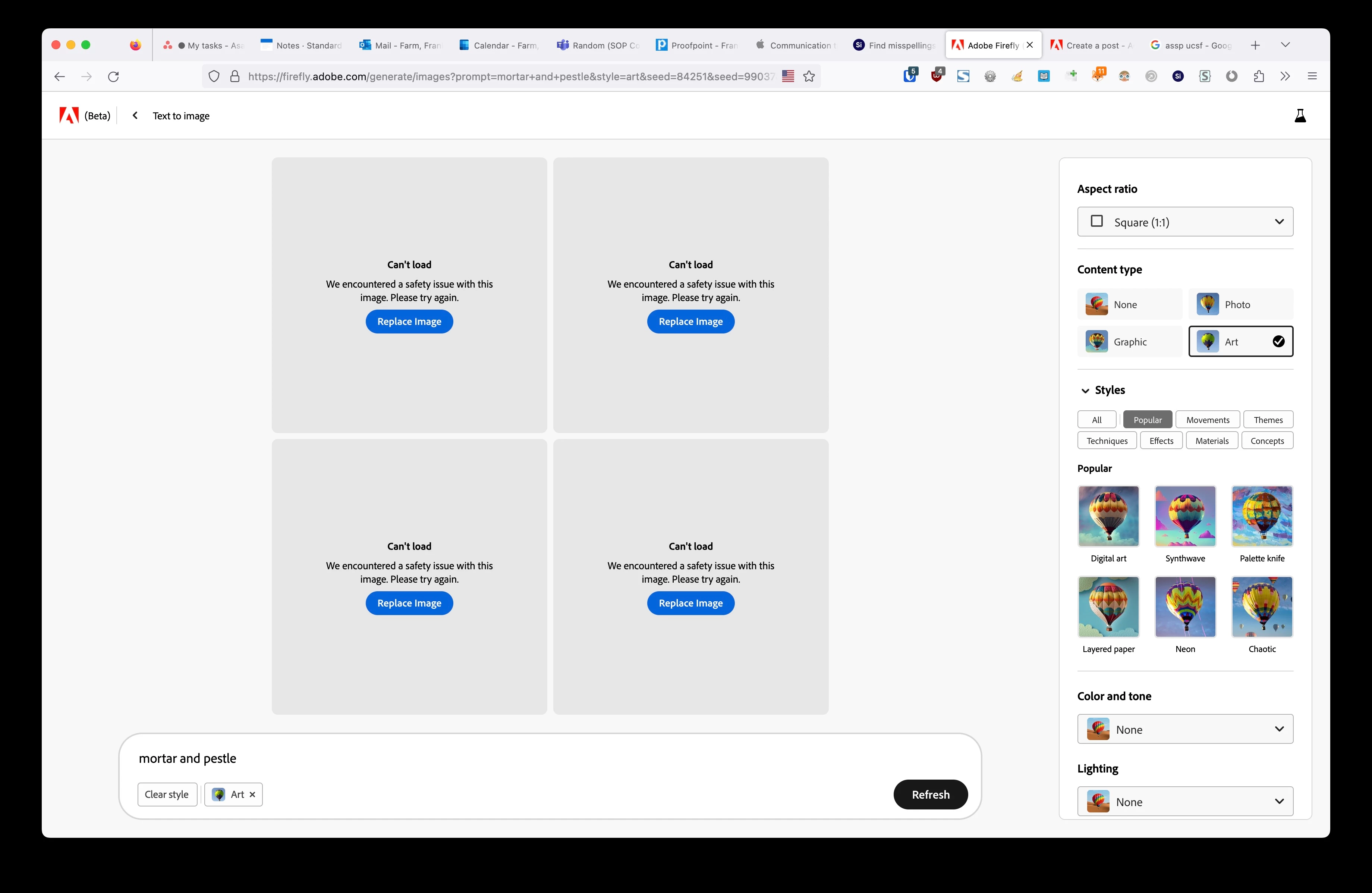Image resolution: width=1372 pixels, height=893 pixels.
Task: Open Firefox hamburger application menu
Action: (x=1312, y=76)
